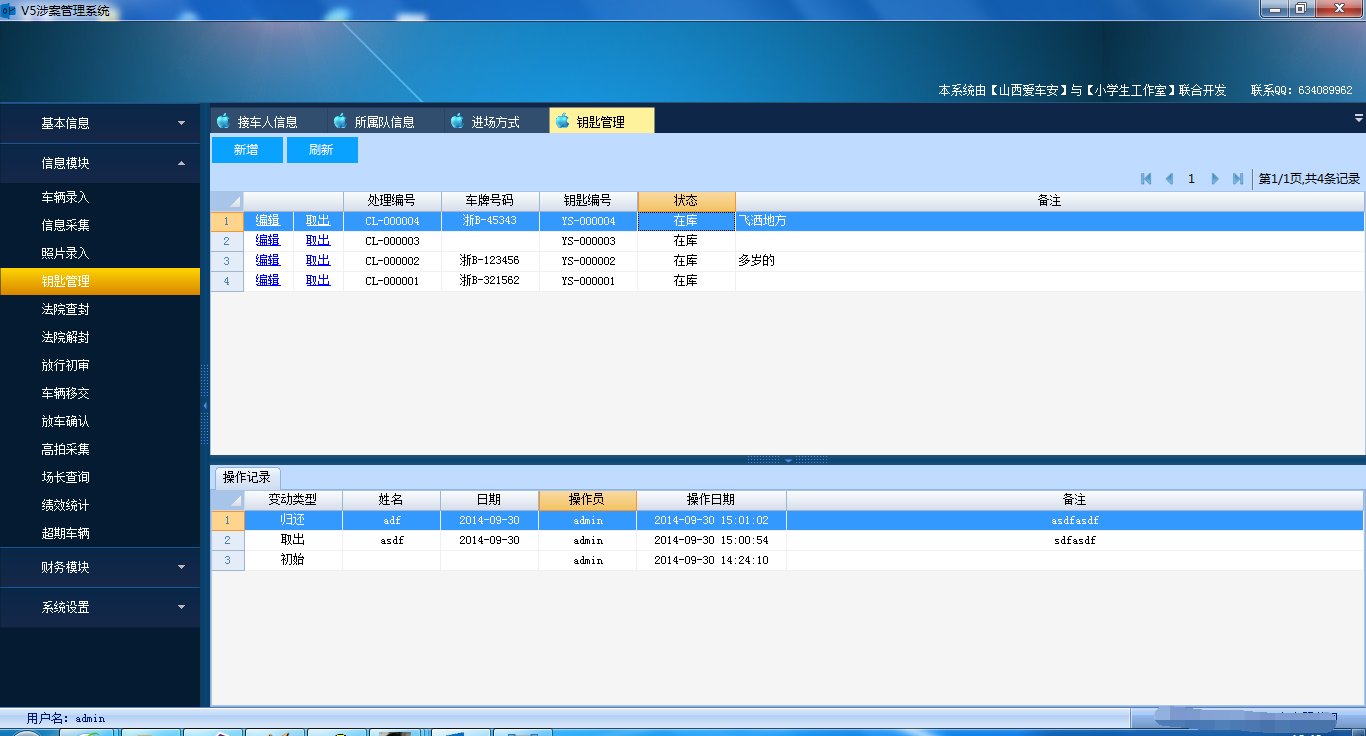The width and height of the screenshot is (1366, 736).
Task: Select the 操作记录 tab
Action: (x=247, y=478)
